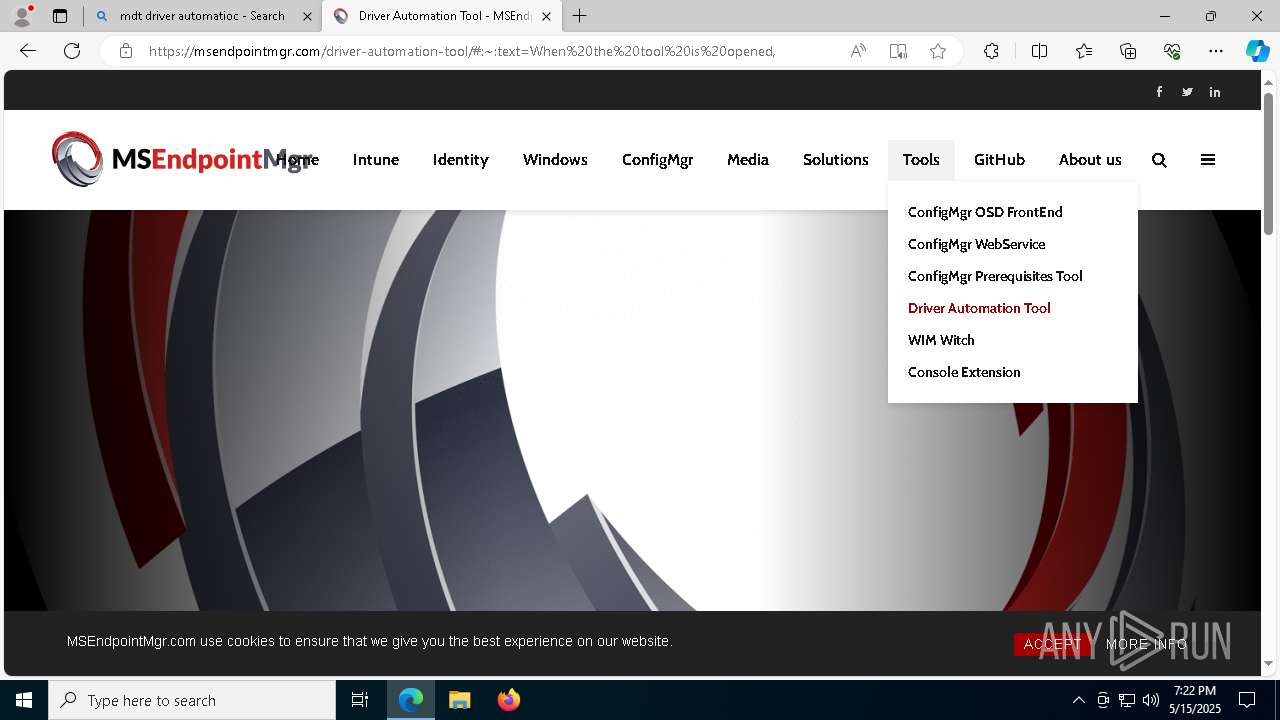The height and width of the screenshot is (720, 1280).
Task: Refresh the current page
Action: (72, 51)
